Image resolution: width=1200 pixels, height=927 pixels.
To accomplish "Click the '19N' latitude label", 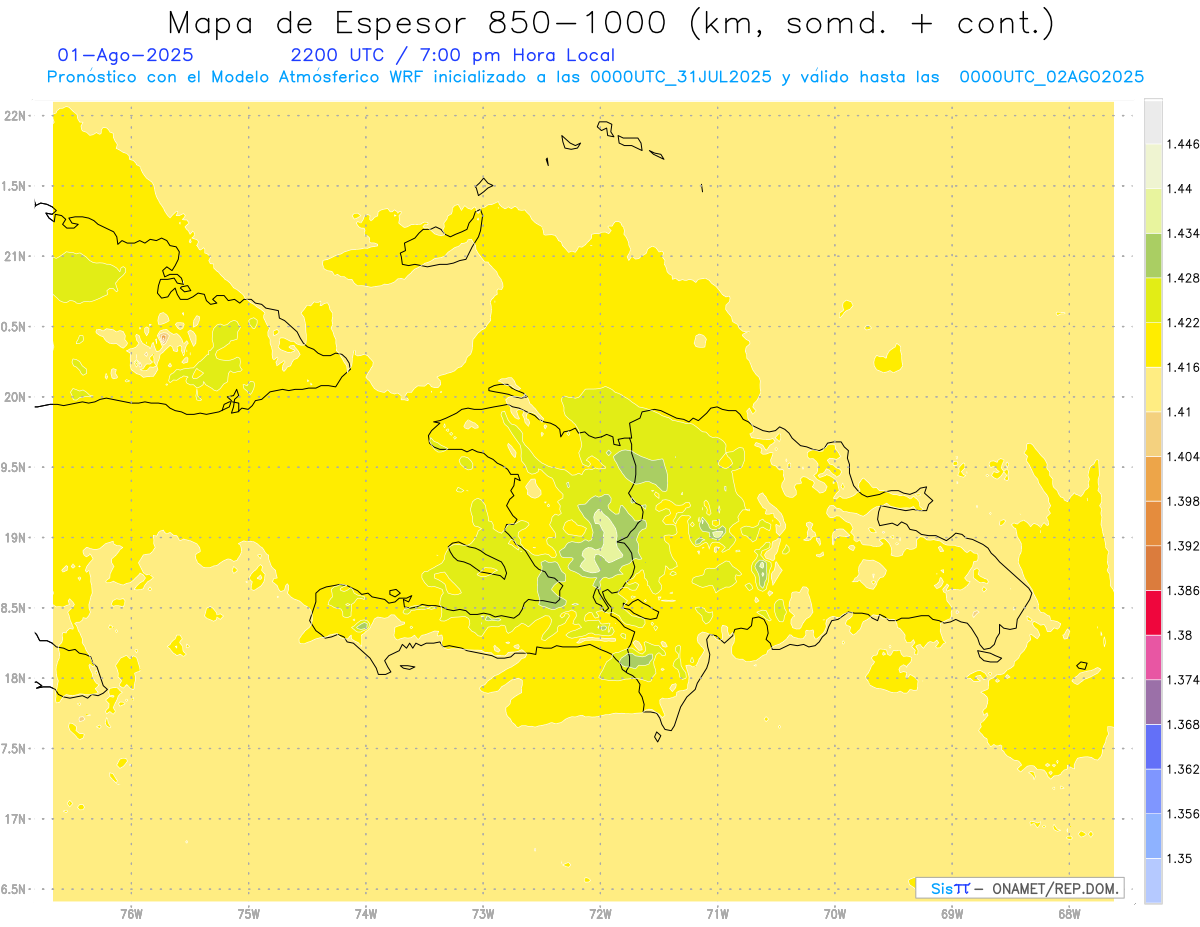I will coord(16,538).
